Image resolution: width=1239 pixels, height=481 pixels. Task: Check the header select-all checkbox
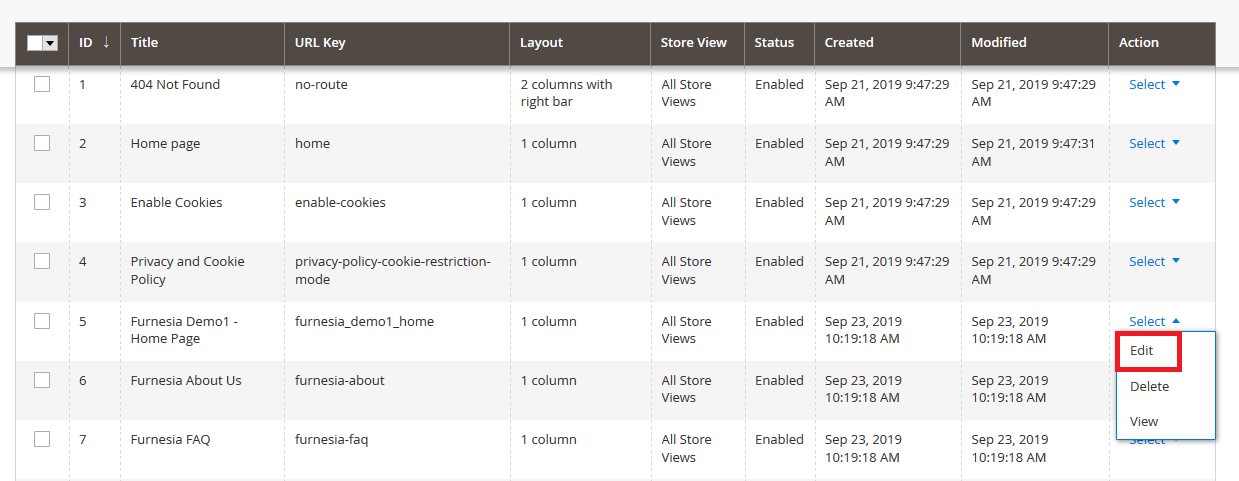[35, 43]
